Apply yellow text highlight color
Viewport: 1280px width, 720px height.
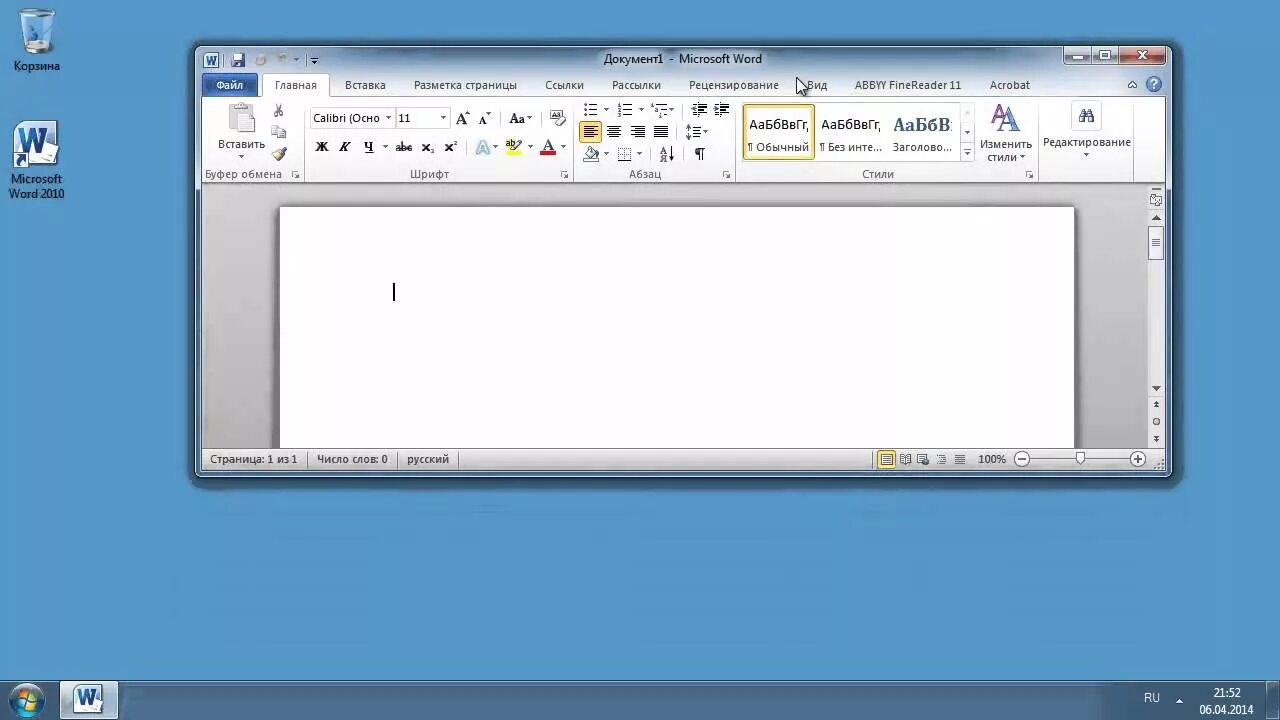[514, 147]
